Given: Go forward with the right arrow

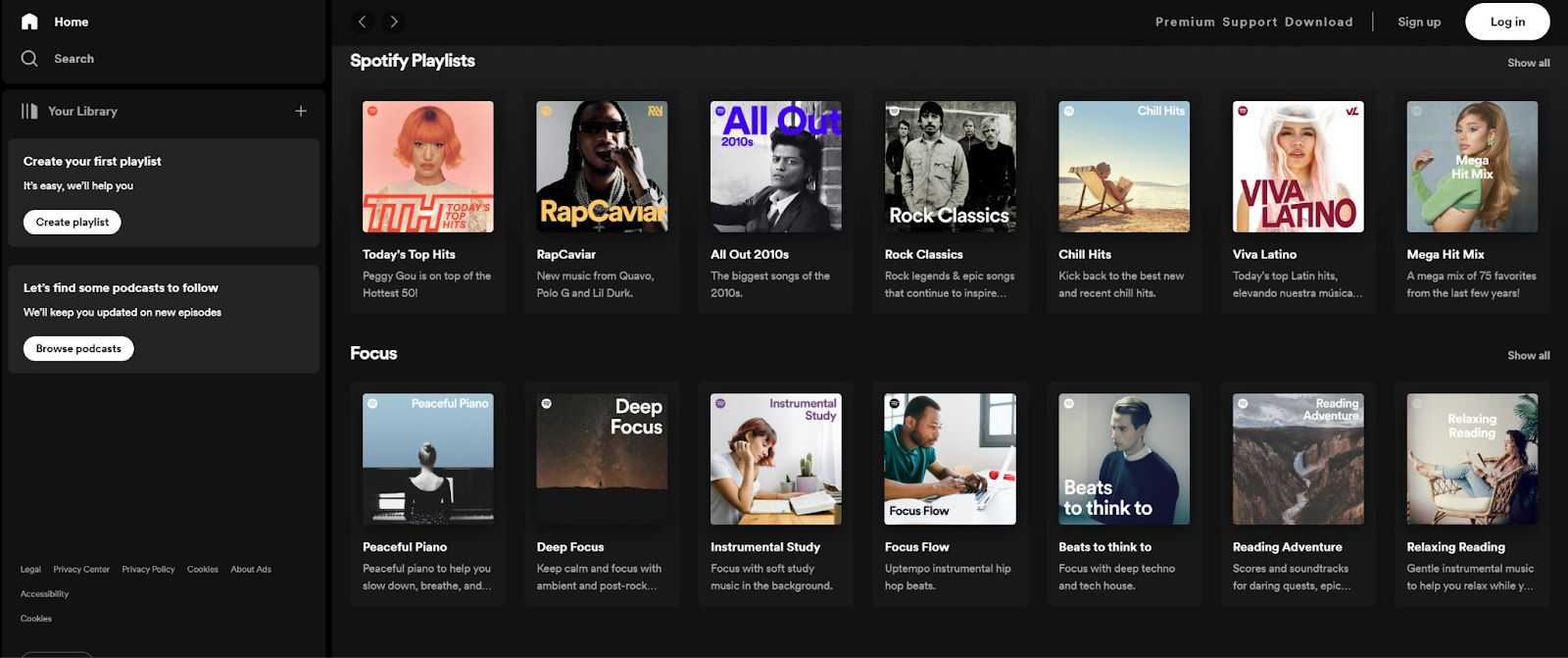Looking at the screenshot, I should [x=394, y=22].
